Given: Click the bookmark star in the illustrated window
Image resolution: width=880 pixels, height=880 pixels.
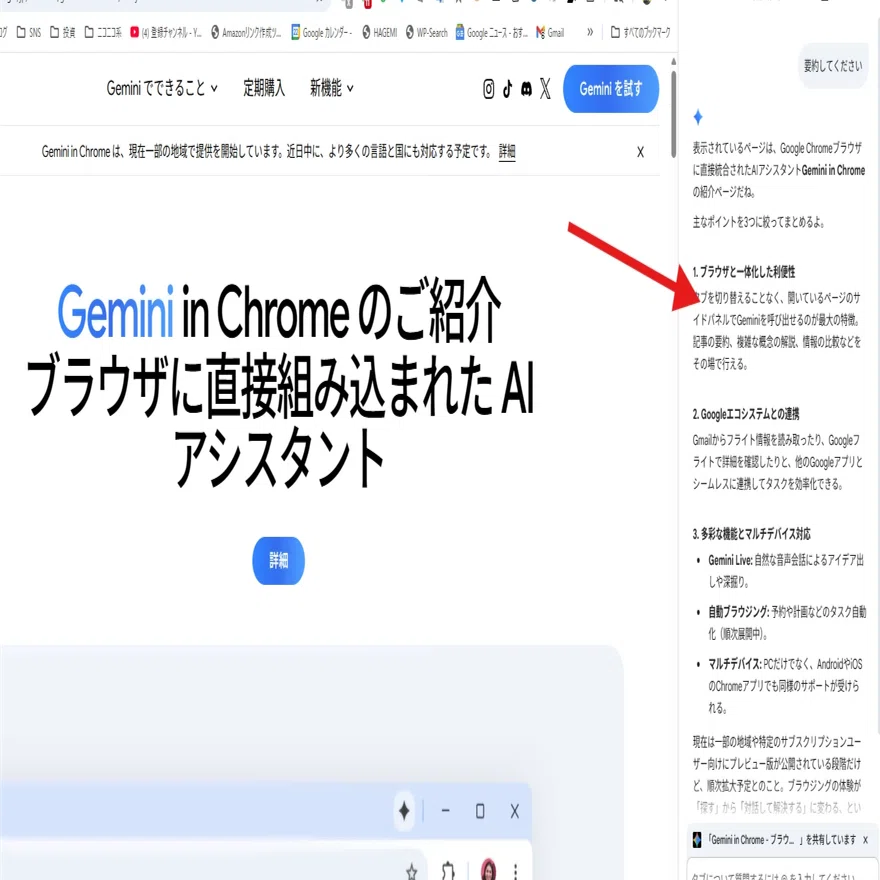Looking at the screenshot, I should coord(412,872).
